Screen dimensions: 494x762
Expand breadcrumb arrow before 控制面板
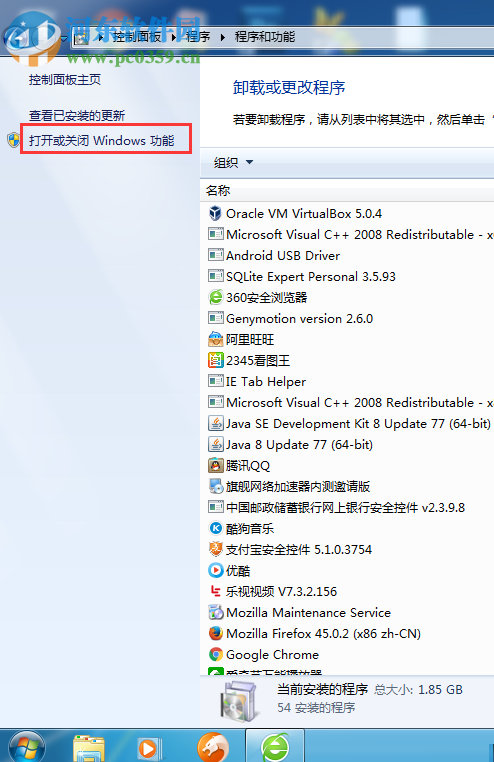pos(101,37)
